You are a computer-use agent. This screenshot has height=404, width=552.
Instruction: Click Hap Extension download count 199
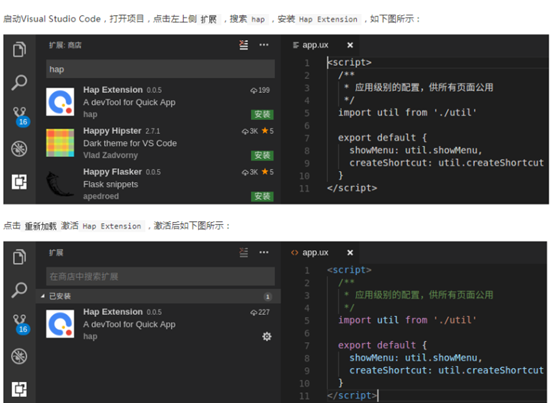[260, 90]
